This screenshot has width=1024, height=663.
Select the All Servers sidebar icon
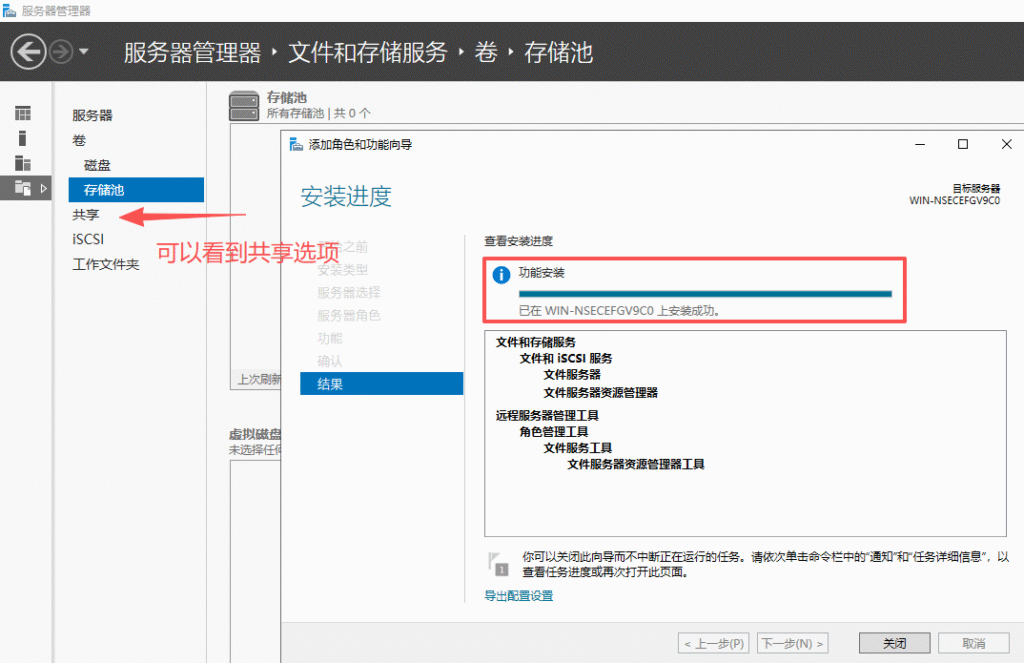tap(22, 163)
